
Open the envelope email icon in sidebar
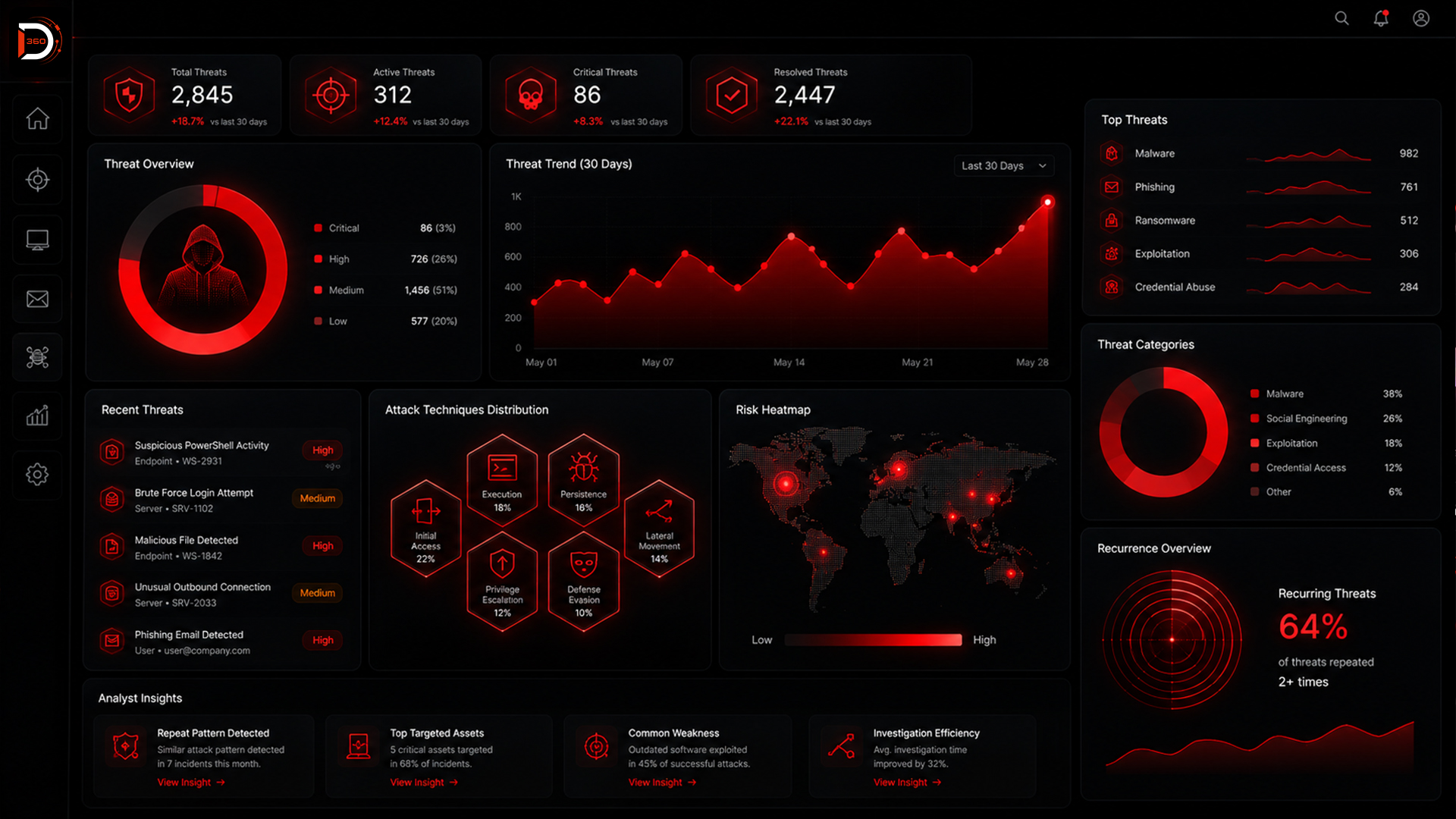pos(37,299)
